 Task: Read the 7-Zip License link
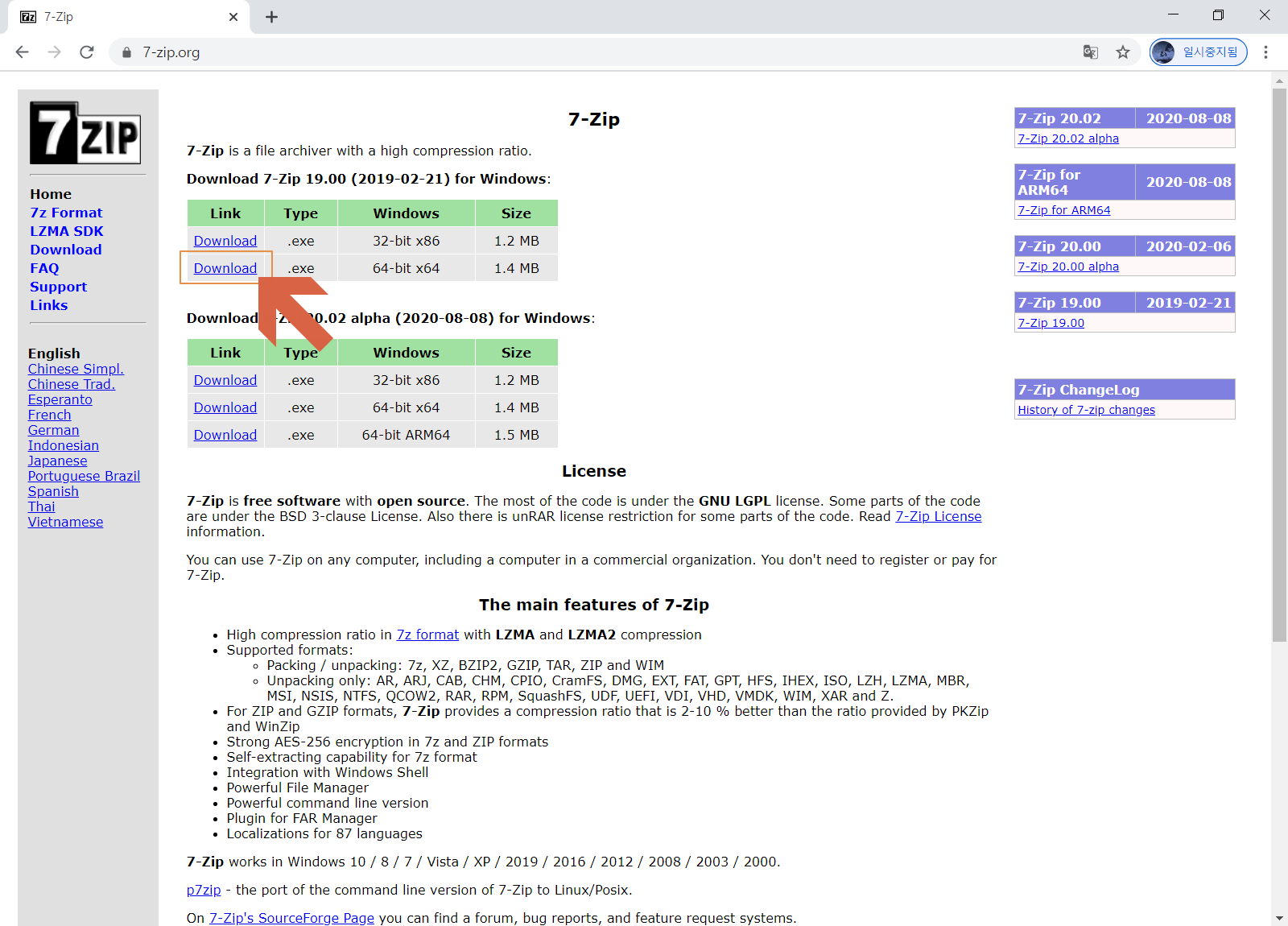(939, 516)
